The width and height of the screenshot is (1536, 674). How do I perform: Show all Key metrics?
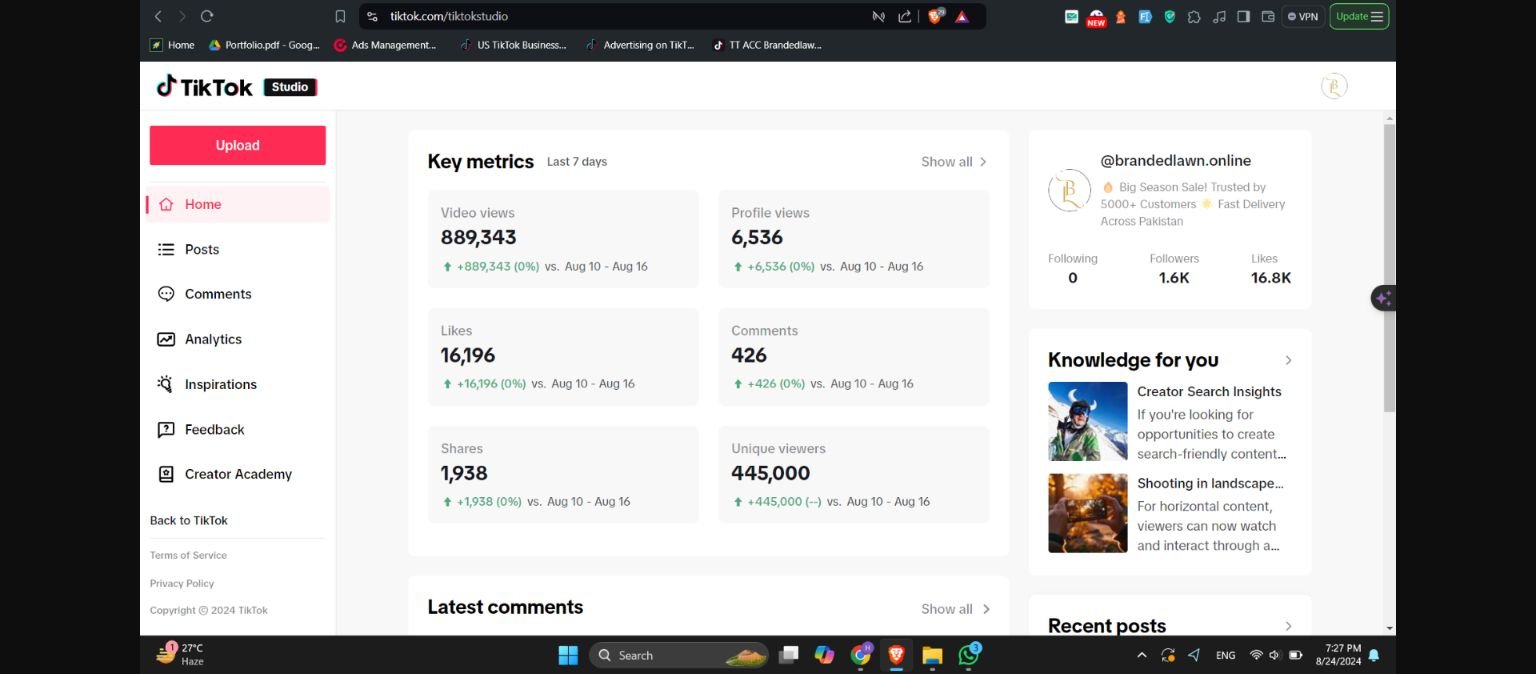click(954, 161)
